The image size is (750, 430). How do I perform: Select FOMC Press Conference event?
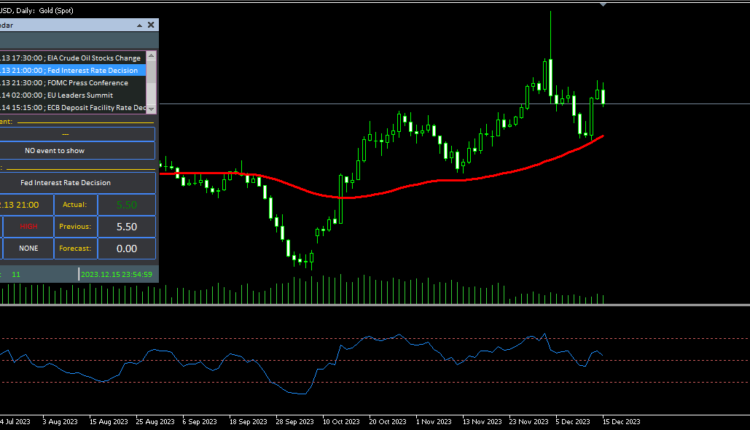75,83
